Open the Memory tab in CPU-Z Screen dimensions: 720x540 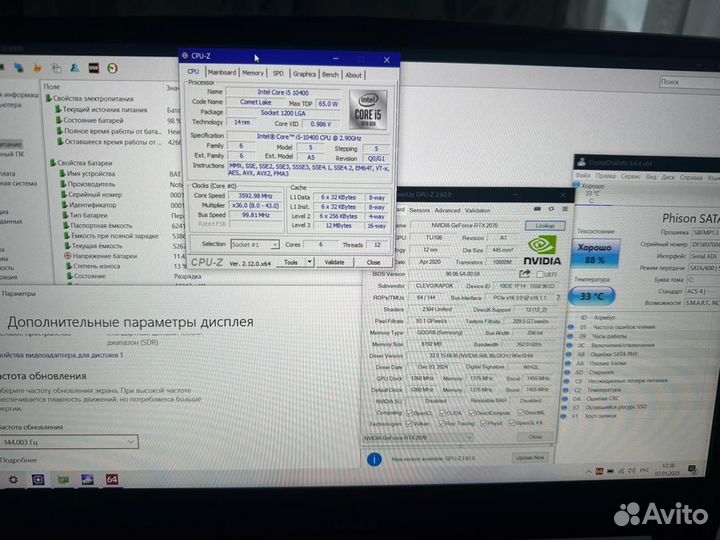[x=253, y=73]
